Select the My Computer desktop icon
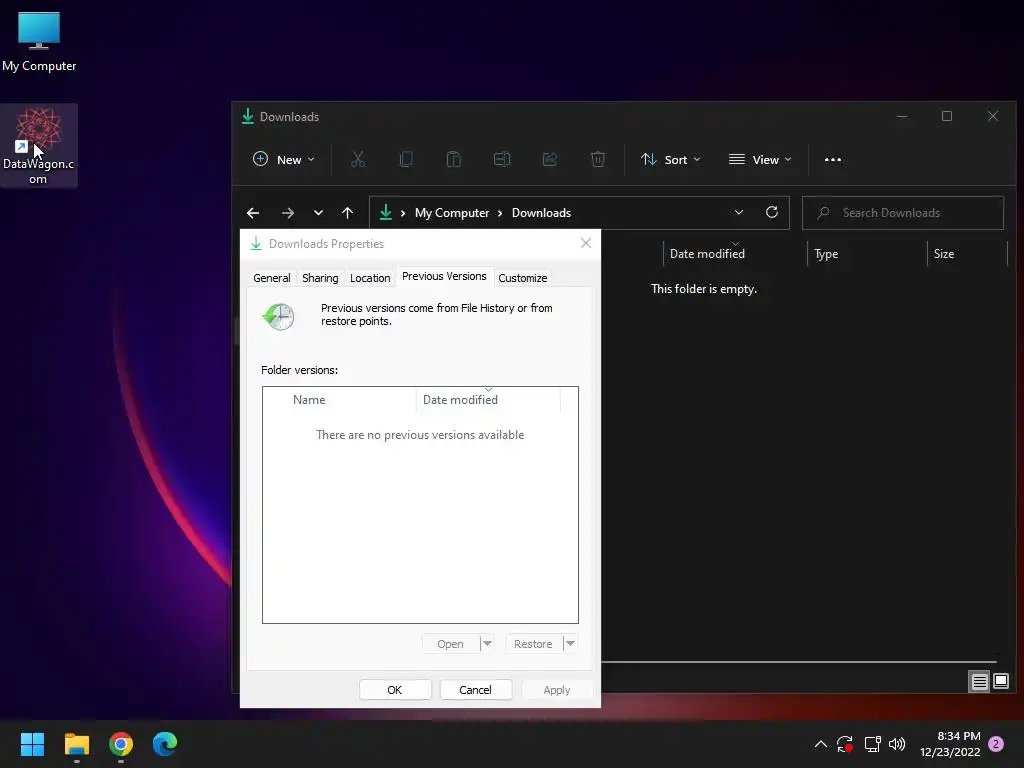The height and width of the screenshot is (768, 1024). [x=39, y=41]
